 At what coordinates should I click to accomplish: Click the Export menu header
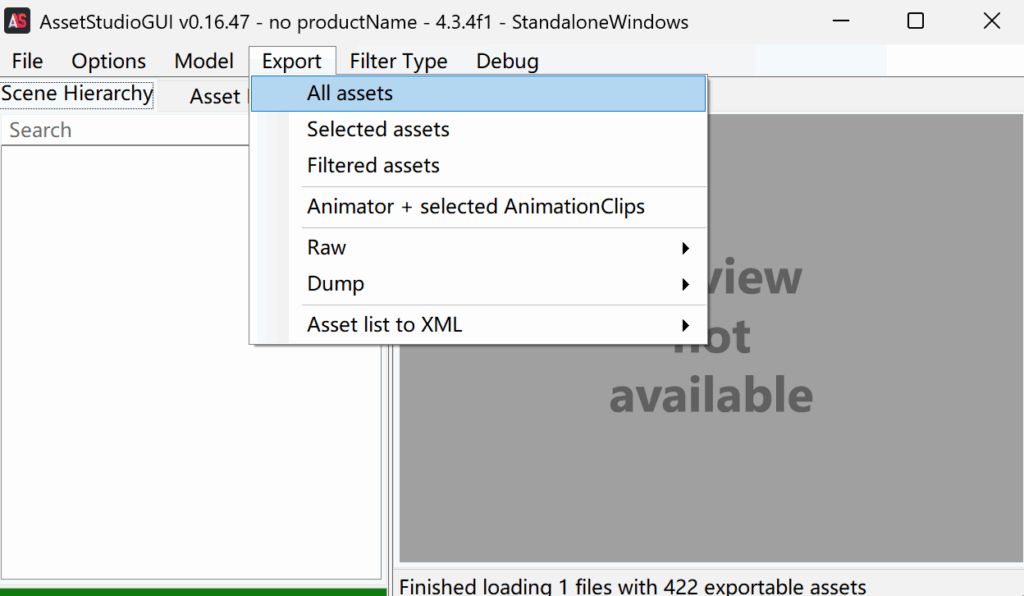pos(292,61)
